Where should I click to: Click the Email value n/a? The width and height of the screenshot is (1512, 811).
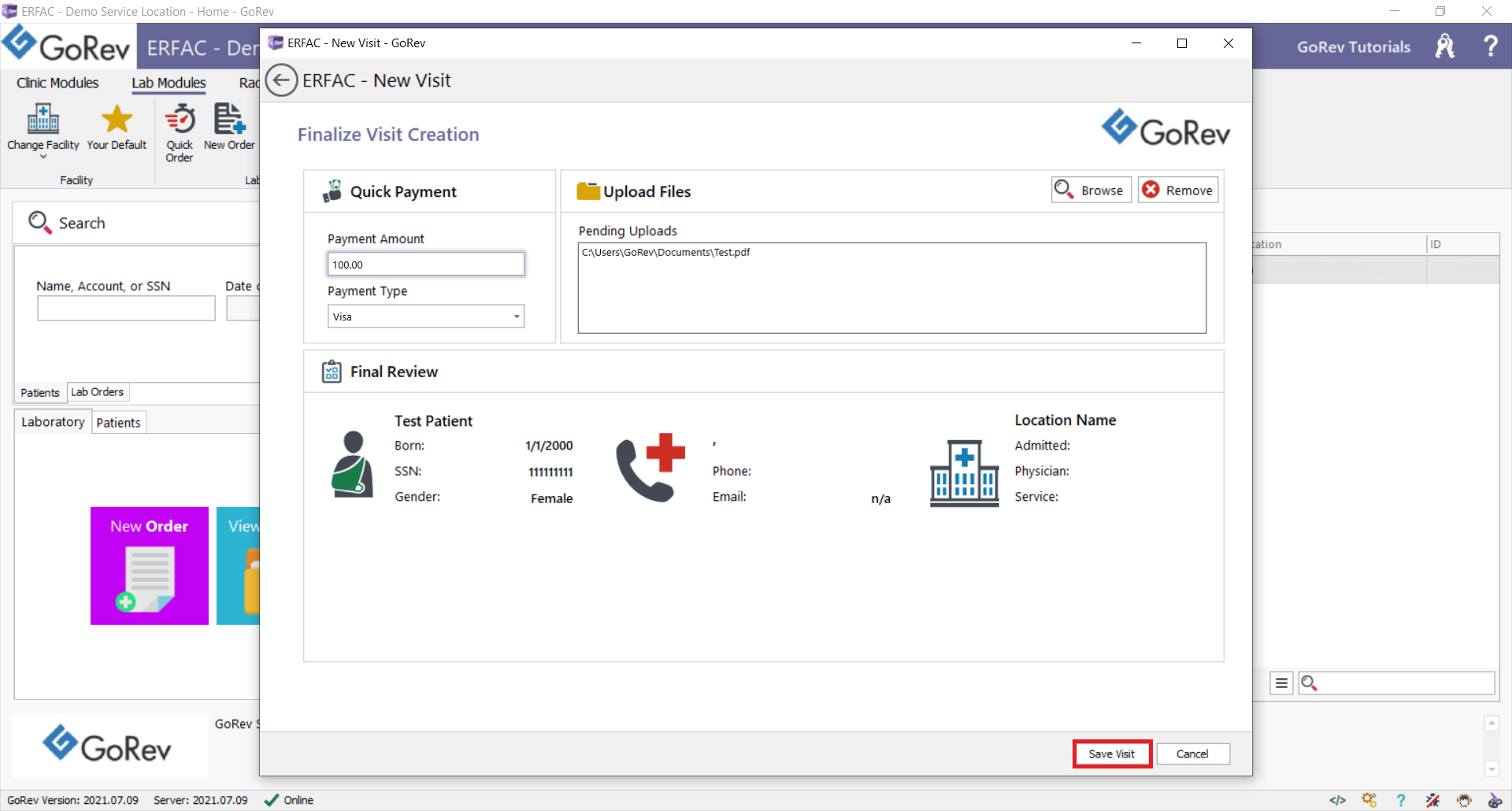click(880, 498)
